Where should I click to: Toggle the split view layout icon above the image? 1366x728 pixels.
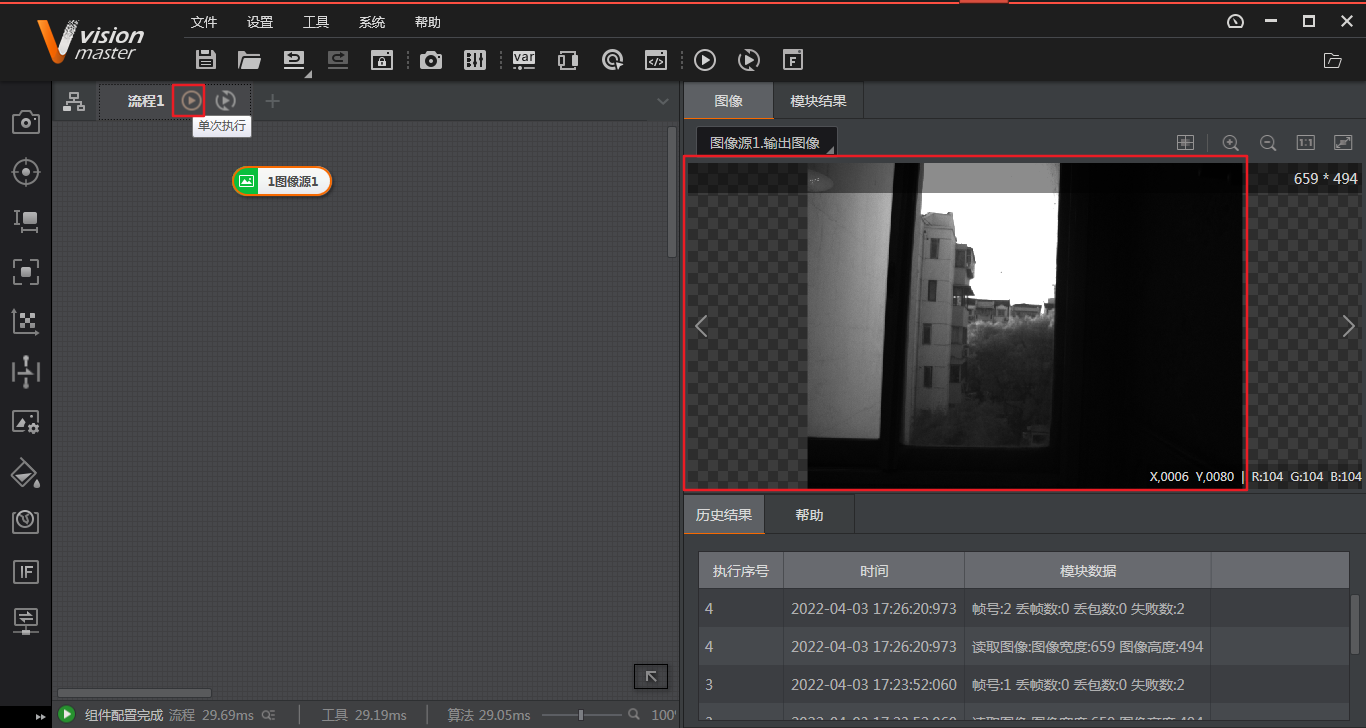pyautogui.click(x=1185, y=142)
